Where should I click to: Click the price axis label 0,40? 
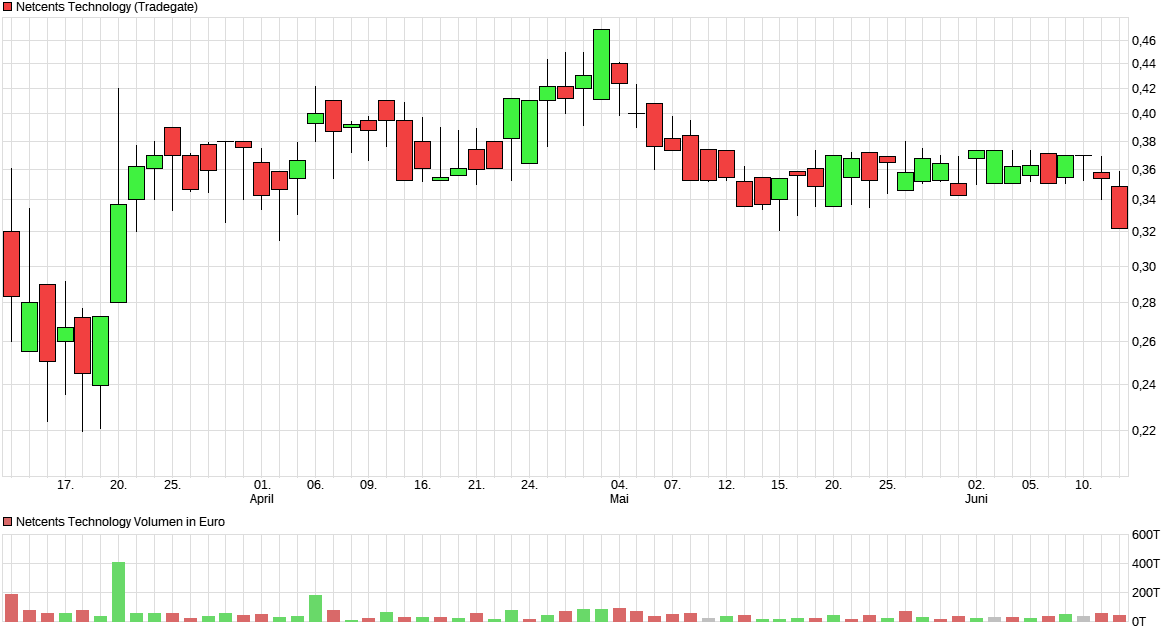coord(1144,114)
